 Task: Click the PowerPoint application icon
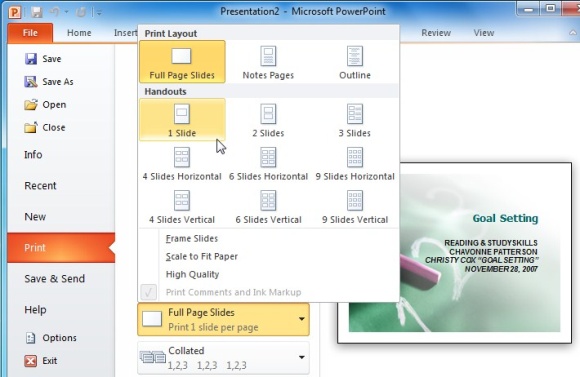click(15, 12)
